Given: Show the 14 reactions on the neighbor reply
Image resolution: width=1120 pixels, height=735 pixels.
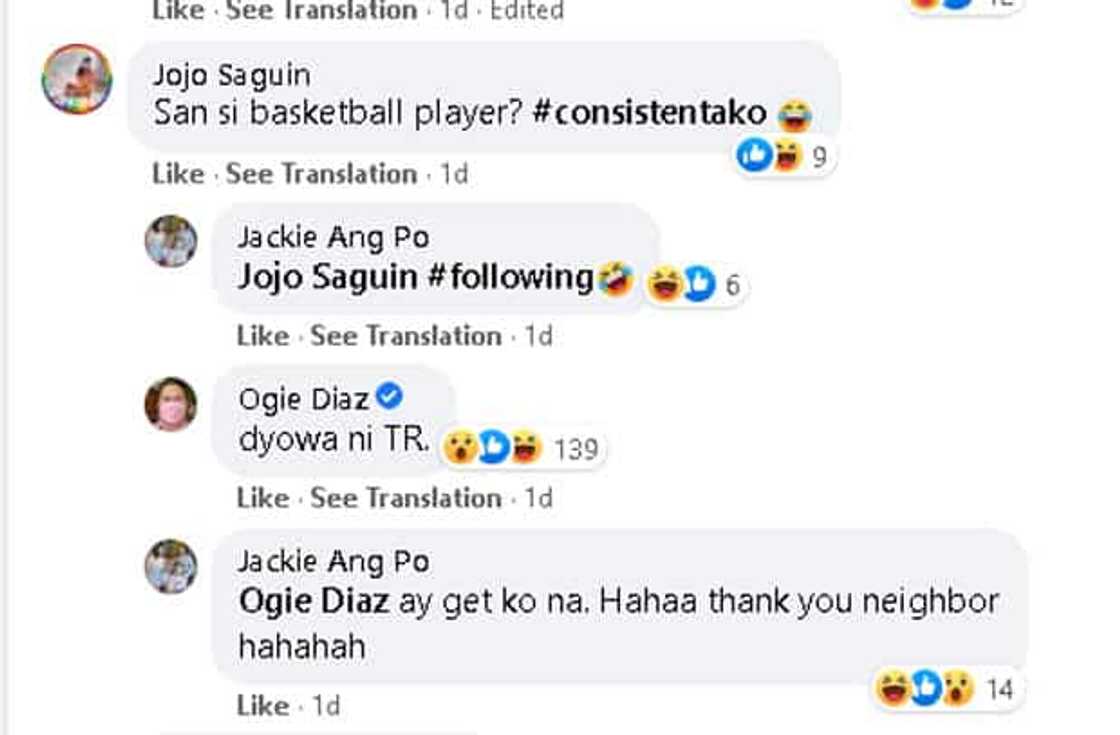Looking at the screenshot, I should (945, 689).
